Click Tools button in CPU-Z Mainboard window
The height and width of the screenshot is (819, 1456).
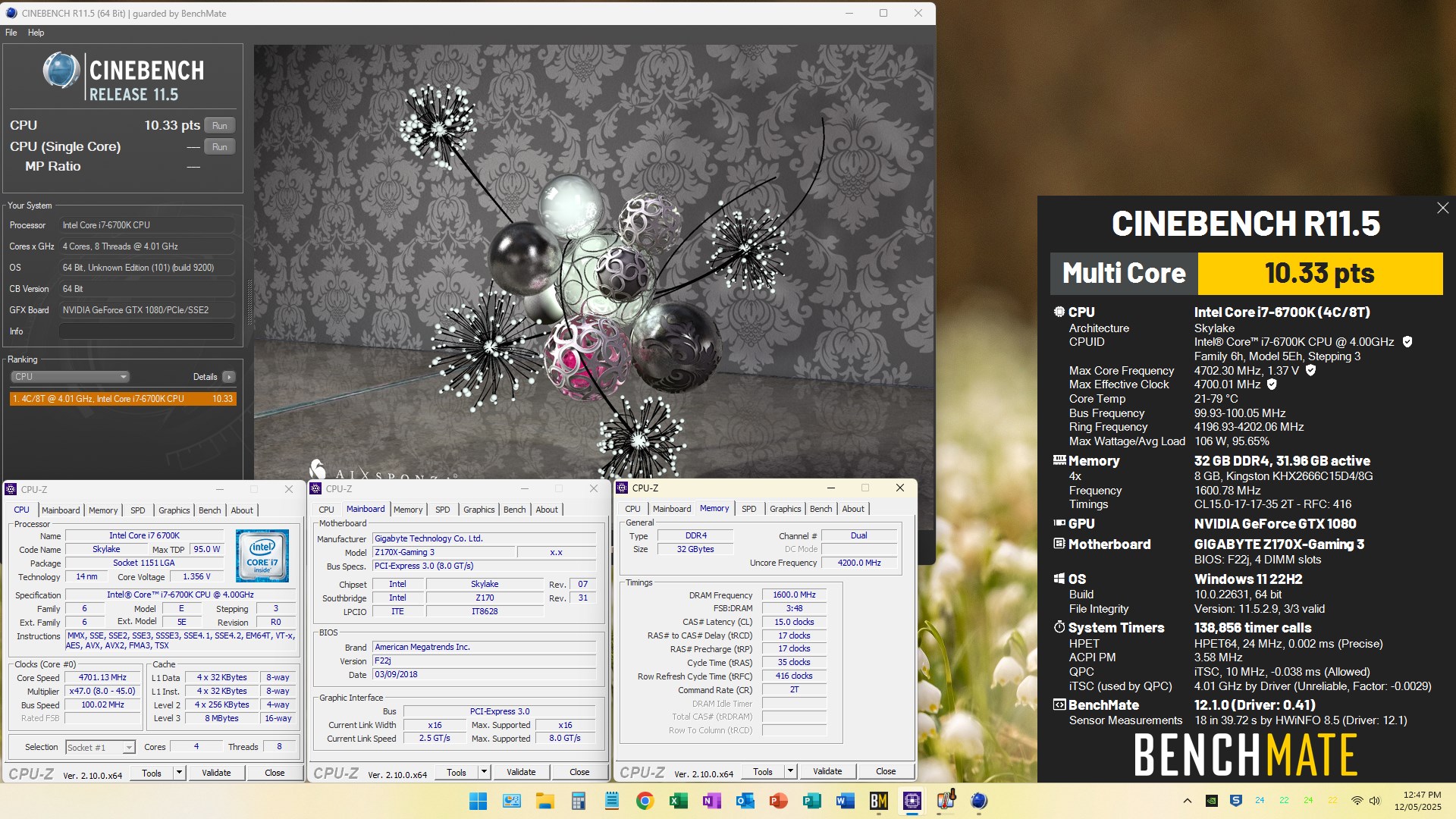(457, 772)
